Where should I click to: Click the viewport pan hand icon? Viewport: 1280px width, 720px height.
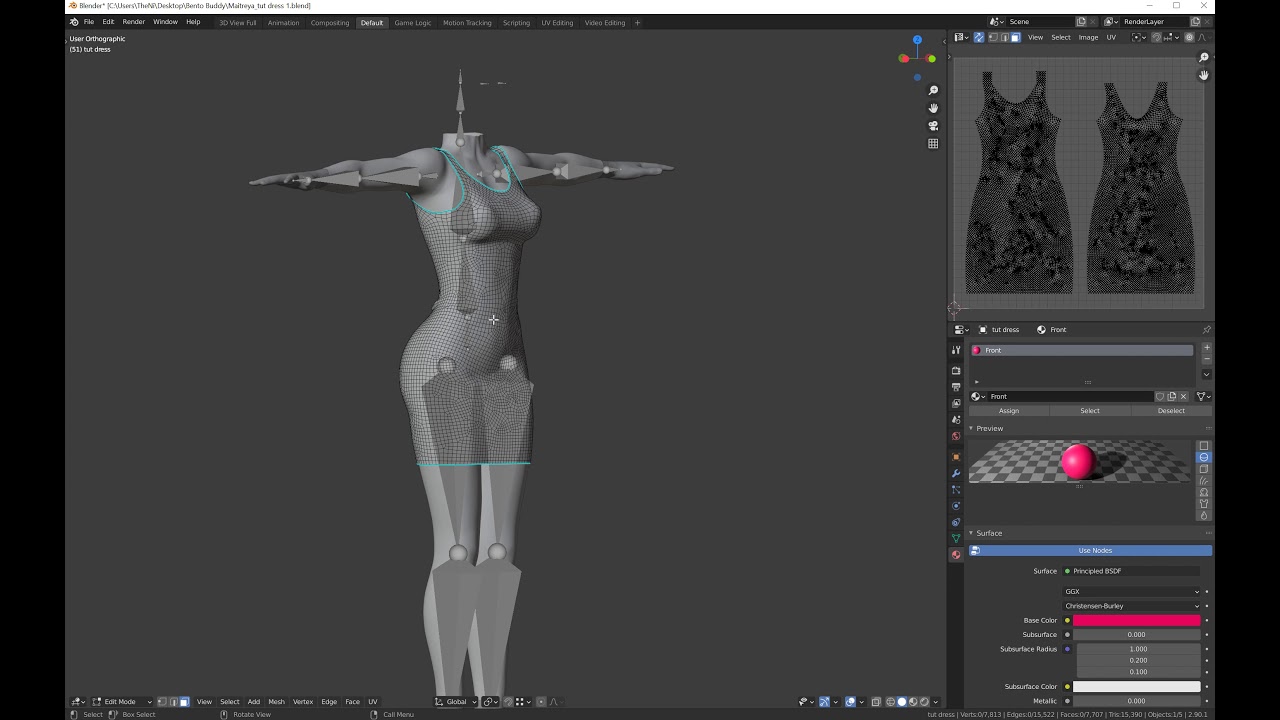point(933,108)
